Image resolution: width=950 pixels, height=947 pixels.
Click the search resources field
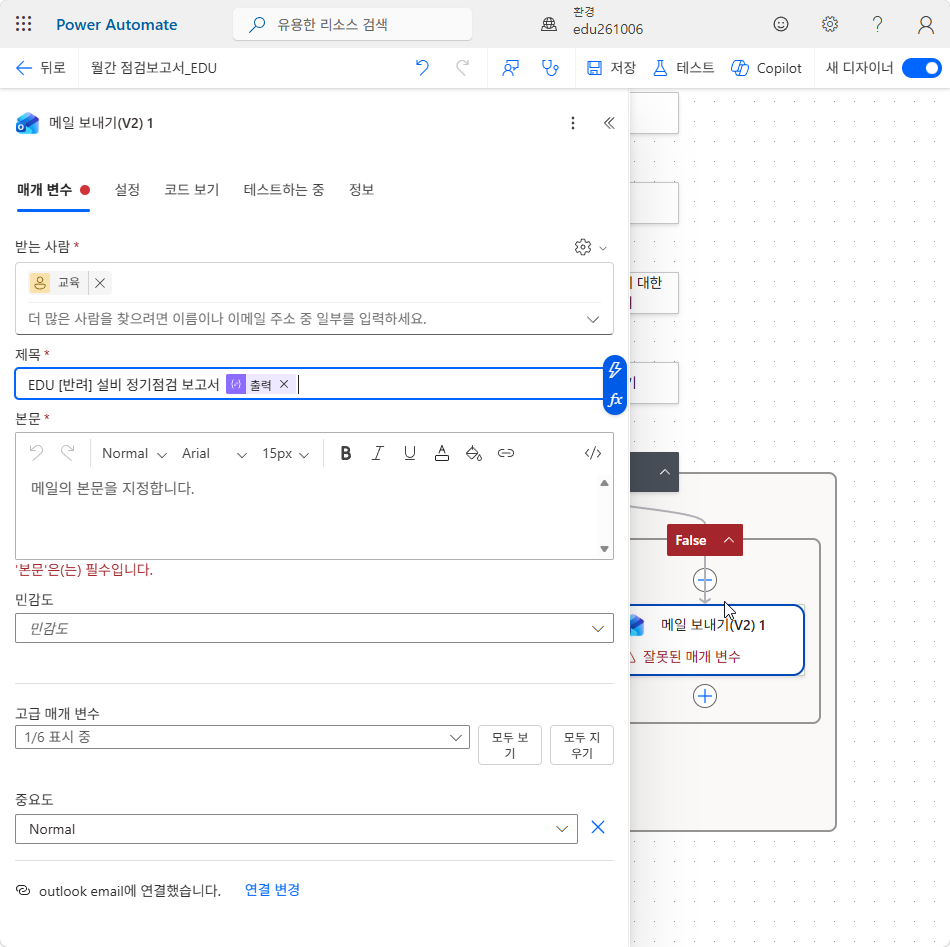[x=352, y=24]
